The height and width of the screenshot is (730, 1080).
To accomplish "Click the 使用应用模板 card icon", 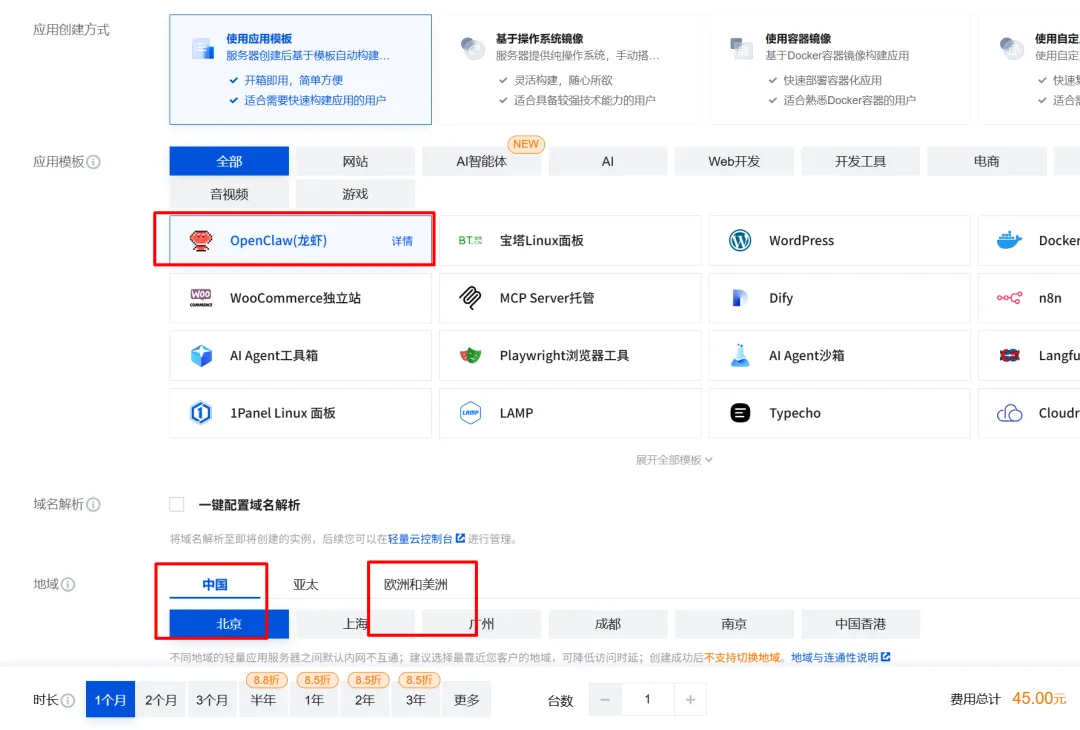I will pyautogui.click(x=202, y=48).
